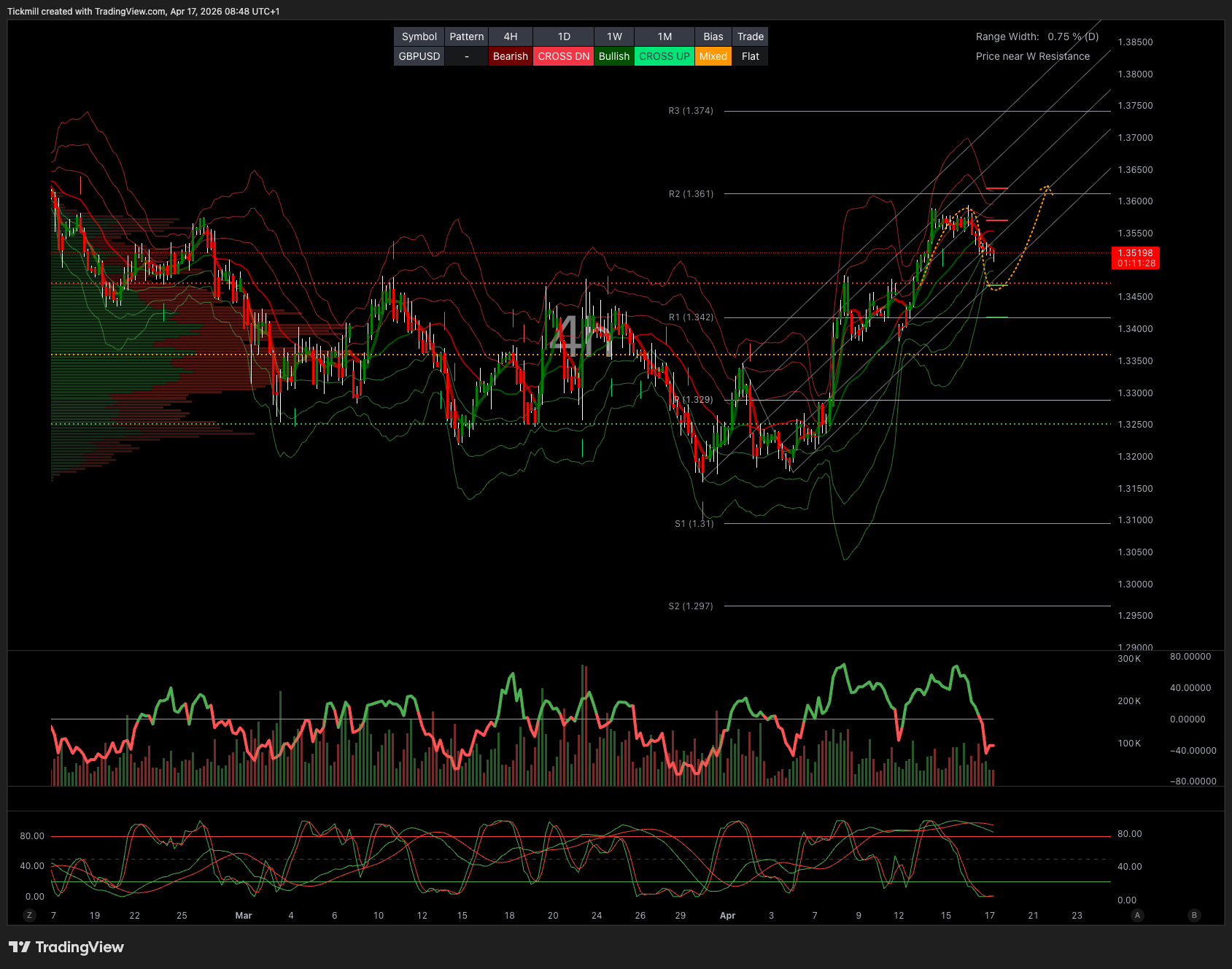Click the B icon at bottom right
The width and height of the screenshot is (1232, 969).
tap(1194, 915)
